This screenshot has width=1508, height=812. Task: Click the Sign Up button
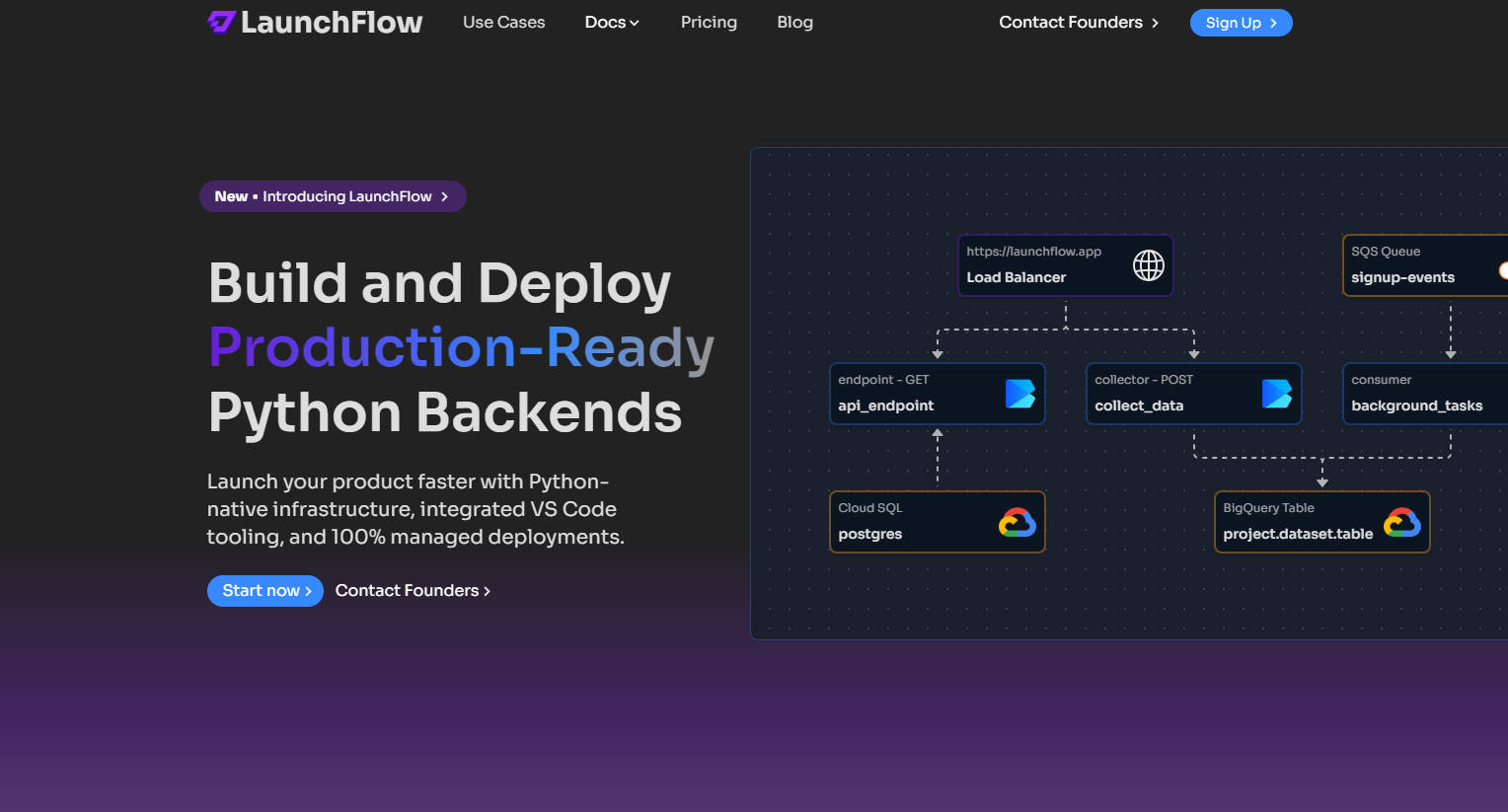click(x=1241, y=22)
